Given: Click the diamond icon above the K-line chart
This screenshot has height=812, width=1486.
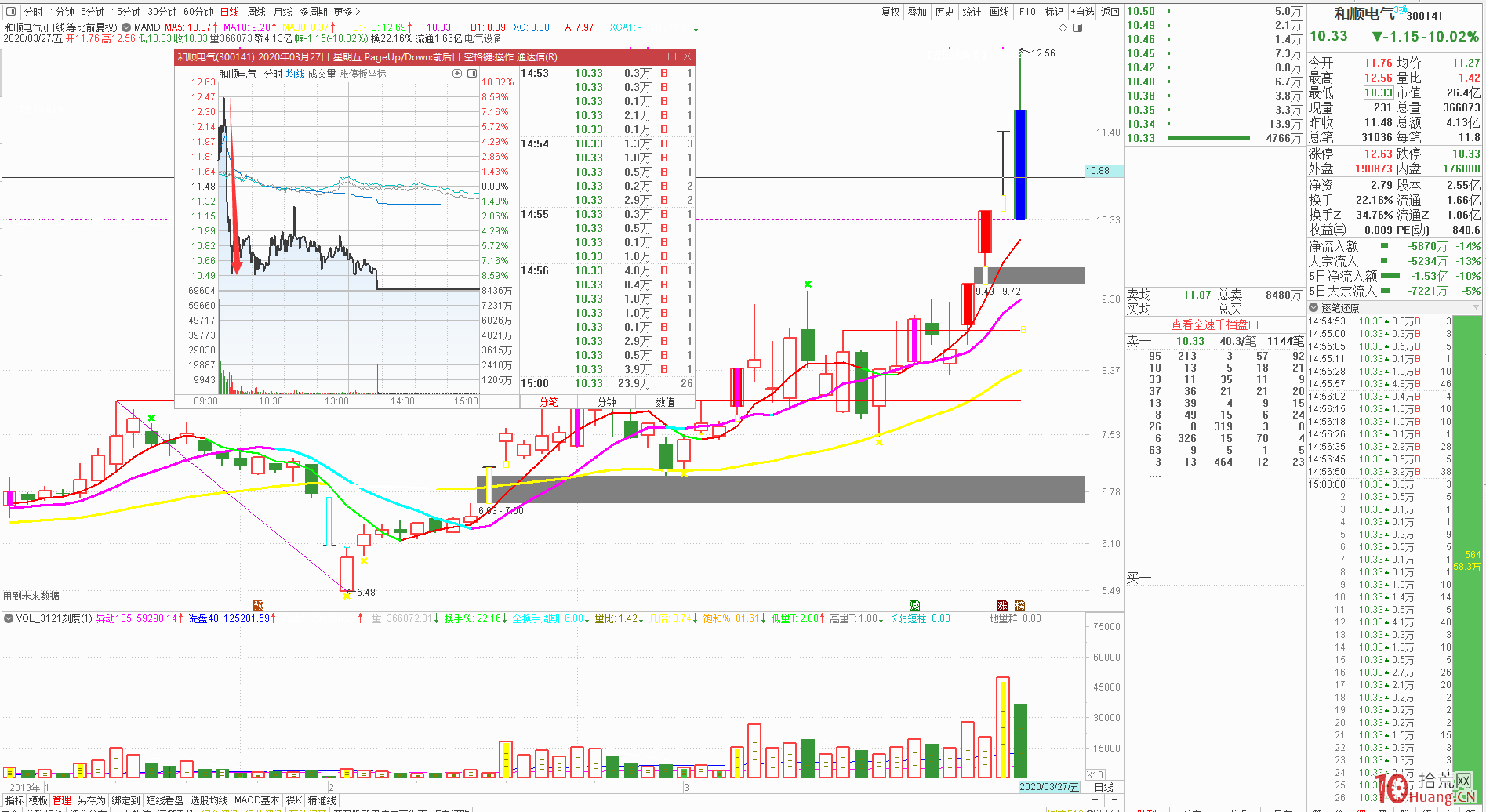Looking at the screenshot, I should click(1063, 27).
